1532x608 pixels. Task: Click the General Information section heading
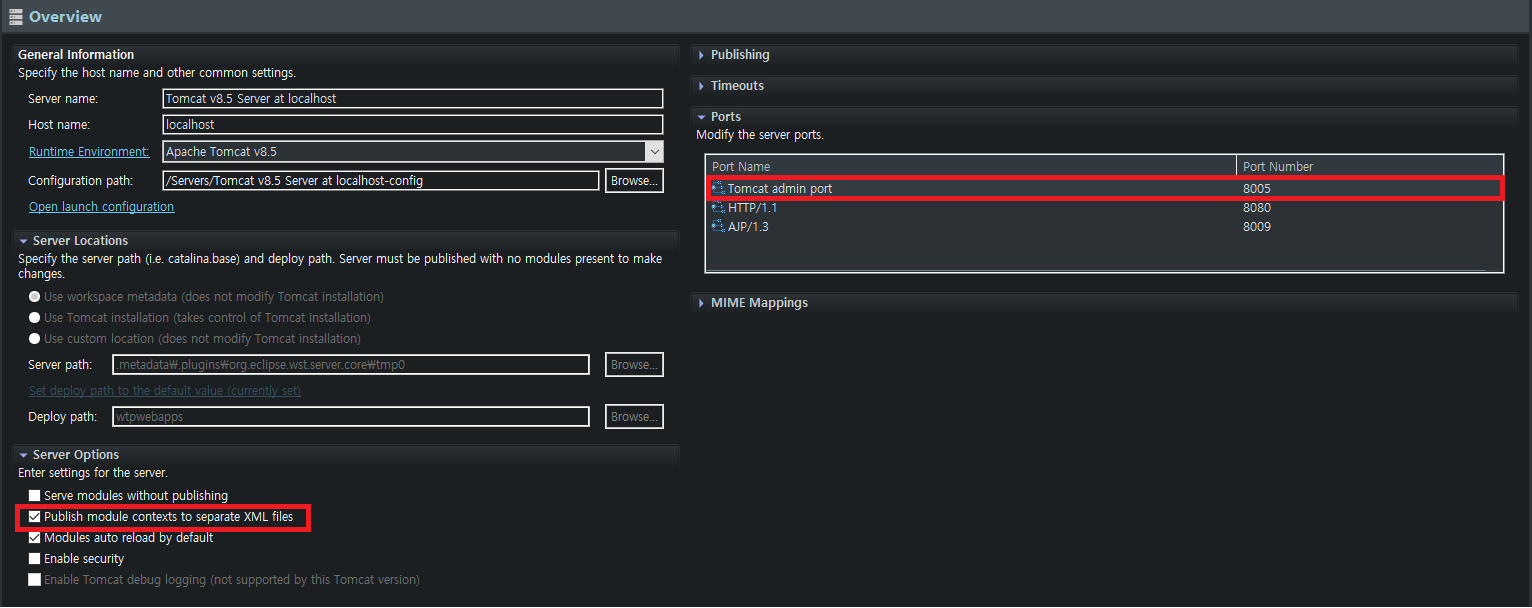click(76, 55)
